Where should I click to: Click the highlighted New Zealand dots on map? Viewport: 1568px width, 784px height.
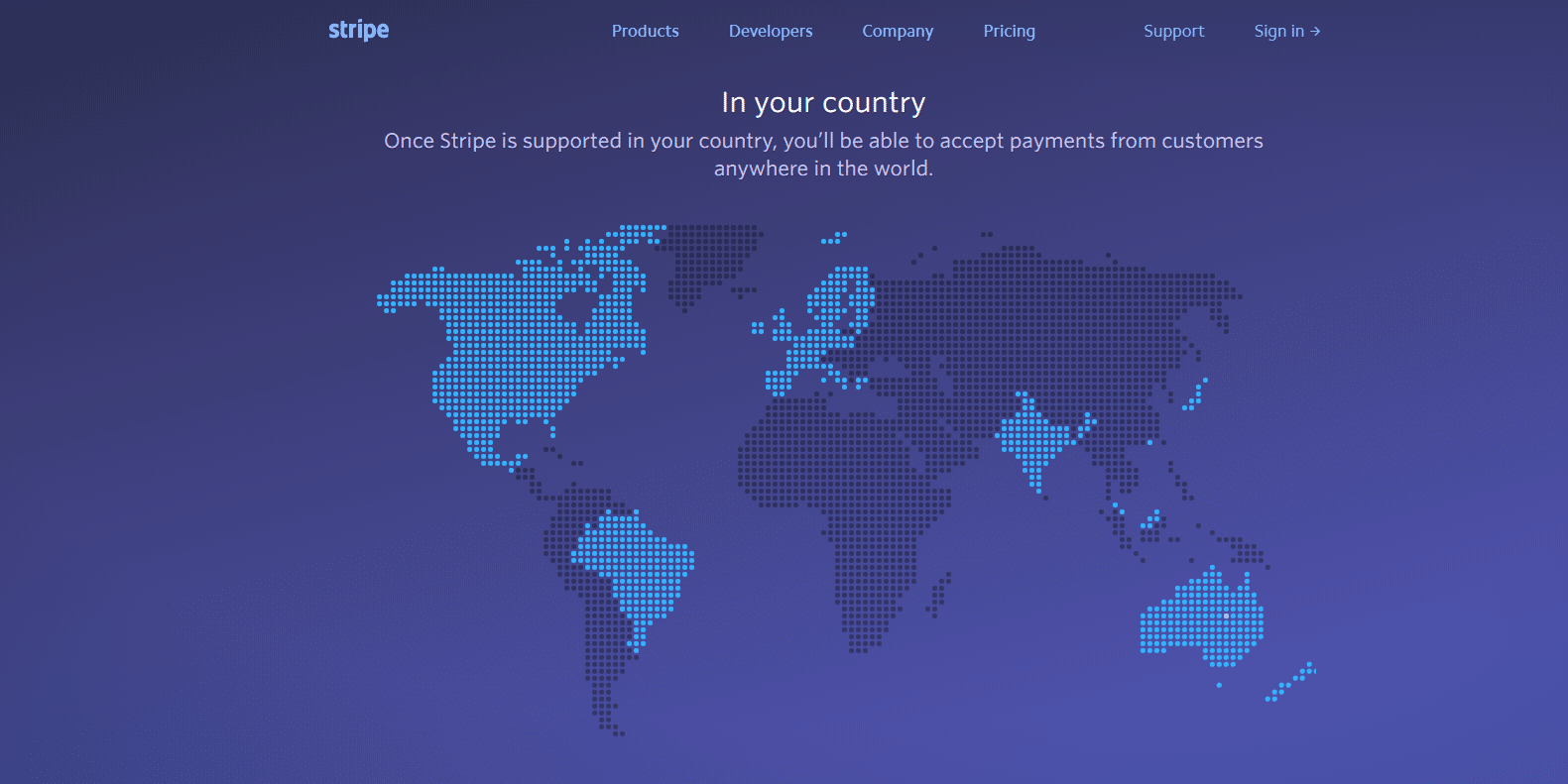(1289, 682)
